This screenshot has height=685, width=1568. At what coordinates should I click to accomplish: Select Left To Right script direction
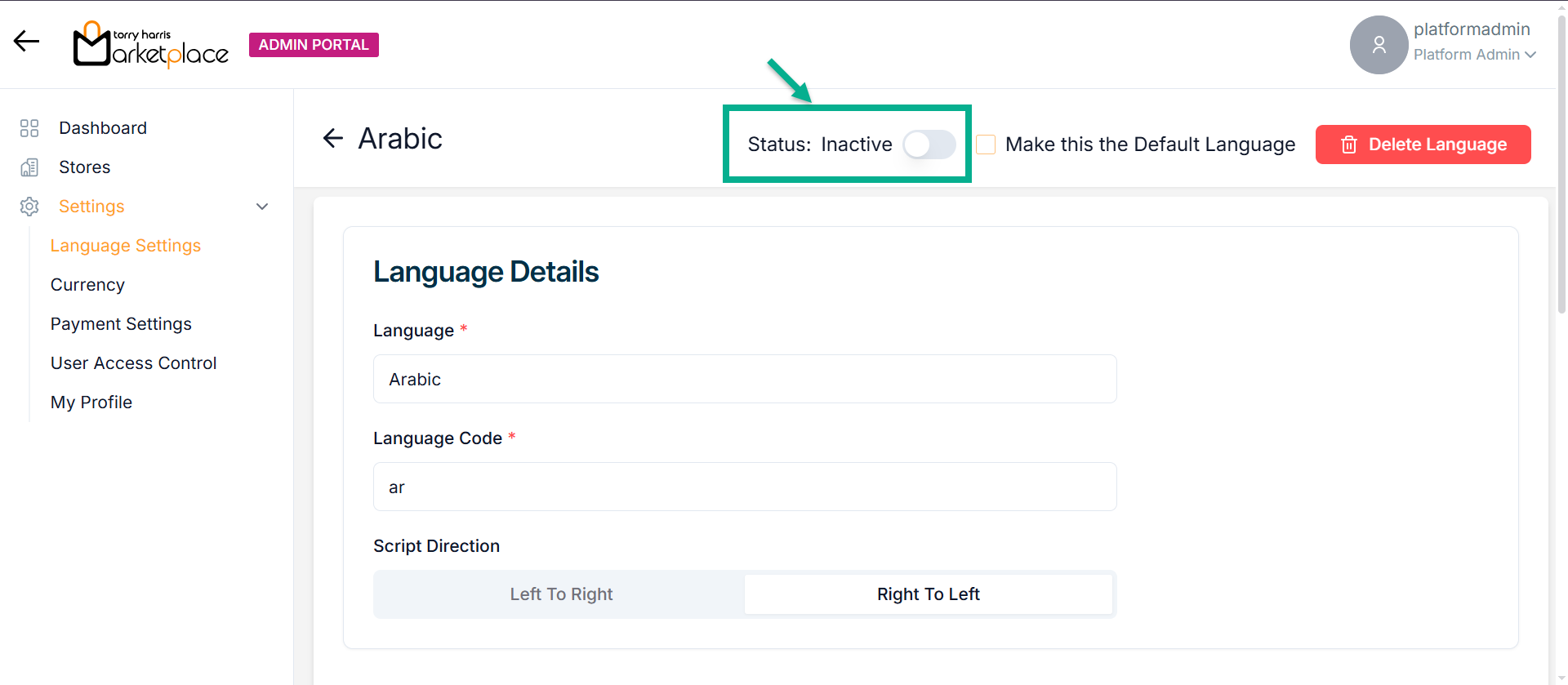[560, 594]
